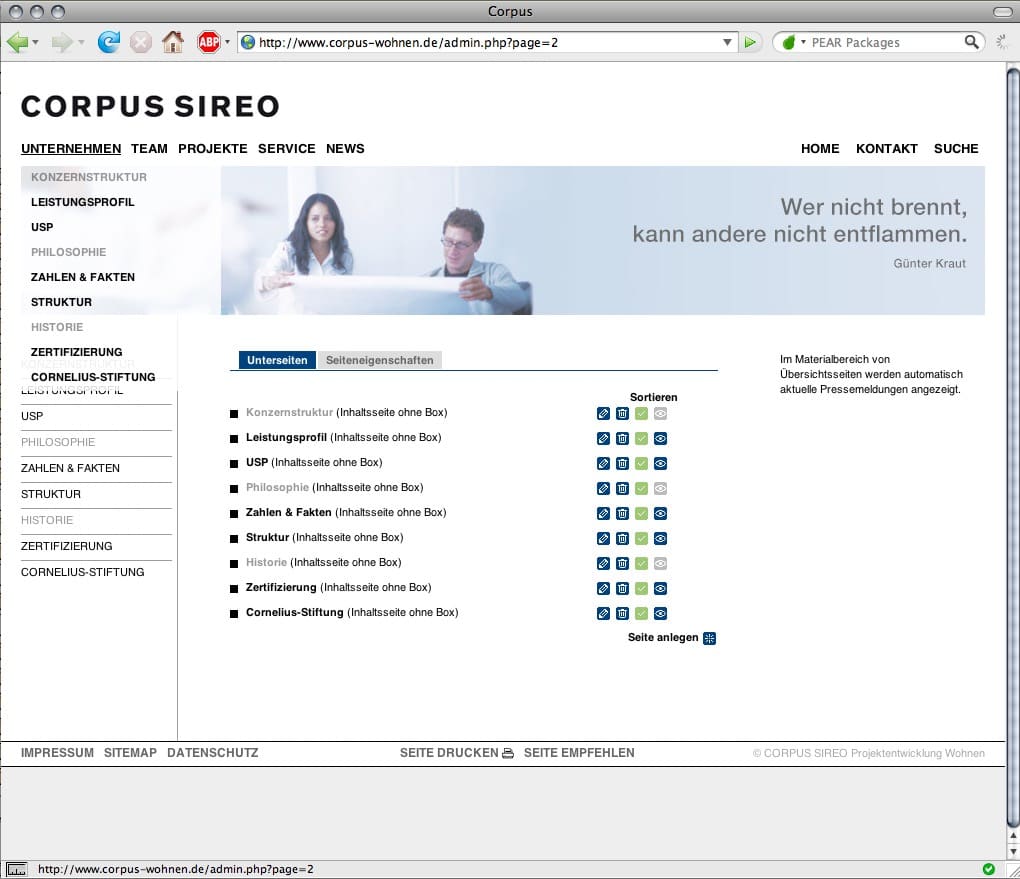This screenshot has width=1020, height=879.
Task: Click the trash icon in the Struktur row
Action: pyautogui.click(x=623, y=539)
